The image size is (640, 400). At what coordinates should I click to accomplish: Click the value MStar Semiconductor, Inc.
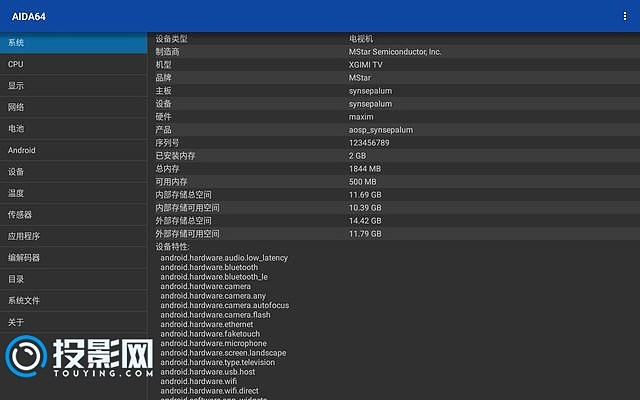point(395,52)
